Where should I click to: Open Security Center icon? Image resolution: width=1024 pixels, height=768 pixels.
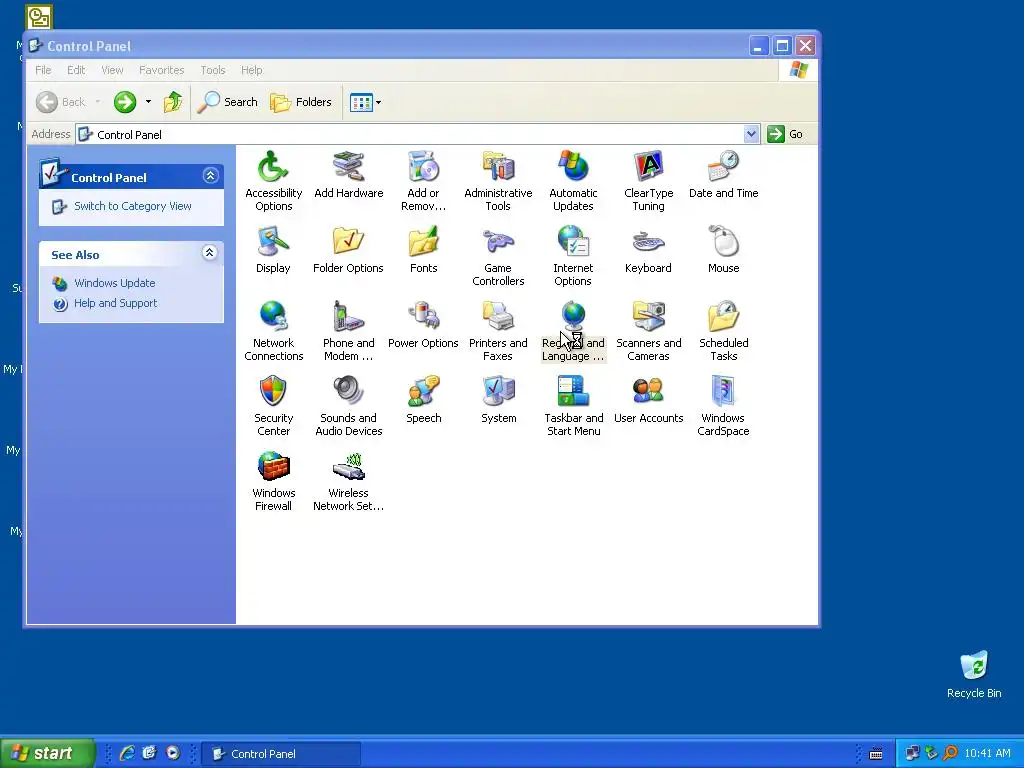273,406
